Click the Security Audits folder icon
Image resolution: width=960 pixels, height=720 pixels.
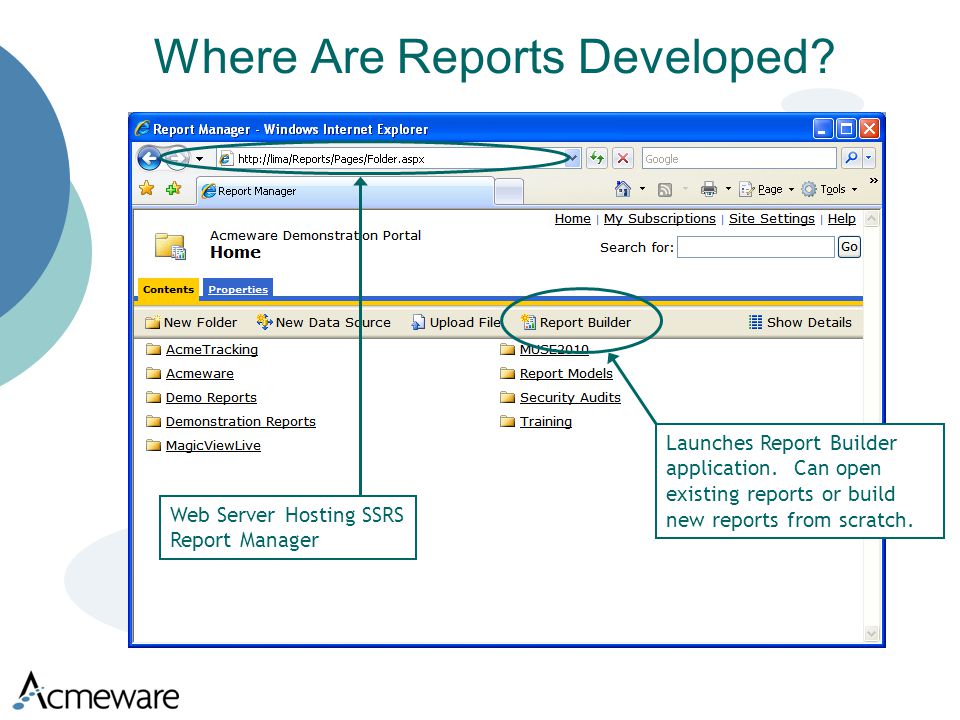click(507, 397)
